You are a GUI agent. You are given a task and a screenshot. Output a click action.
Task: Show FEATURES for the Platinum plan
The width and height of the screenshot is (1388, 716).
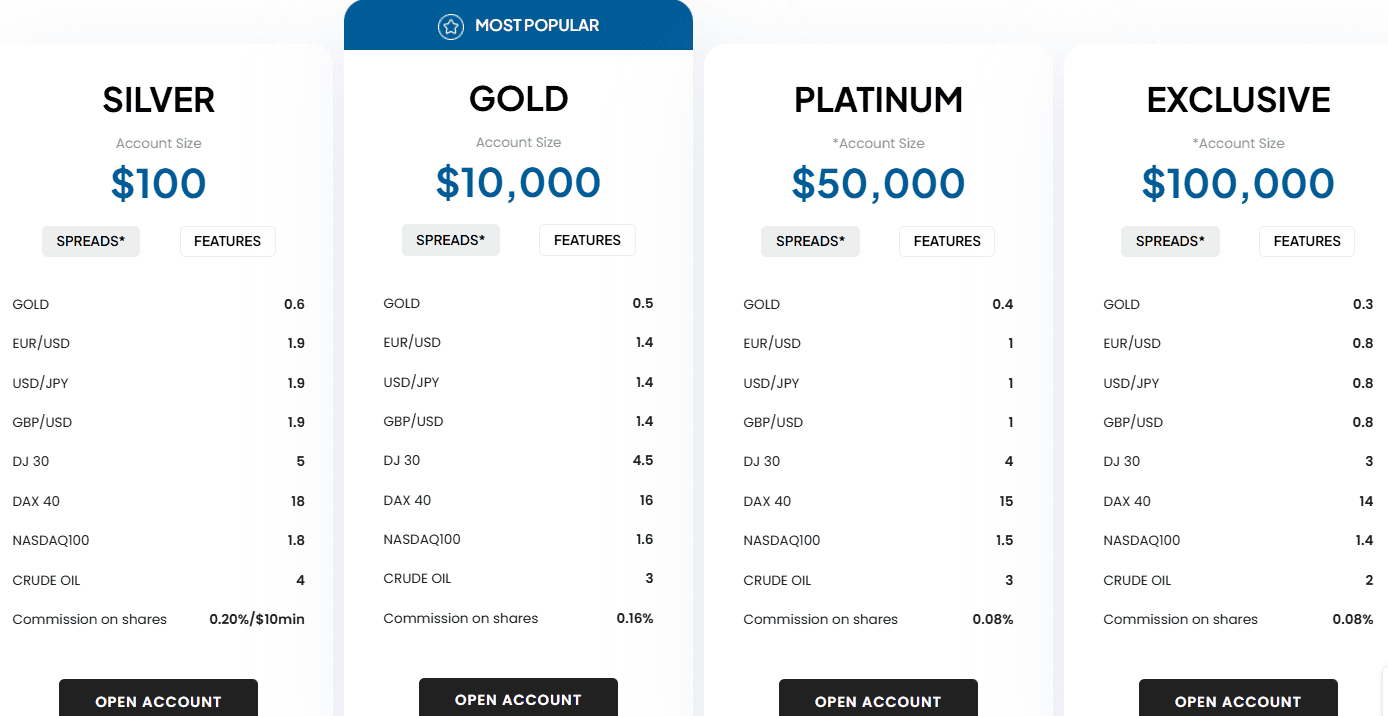pos(946,241)
